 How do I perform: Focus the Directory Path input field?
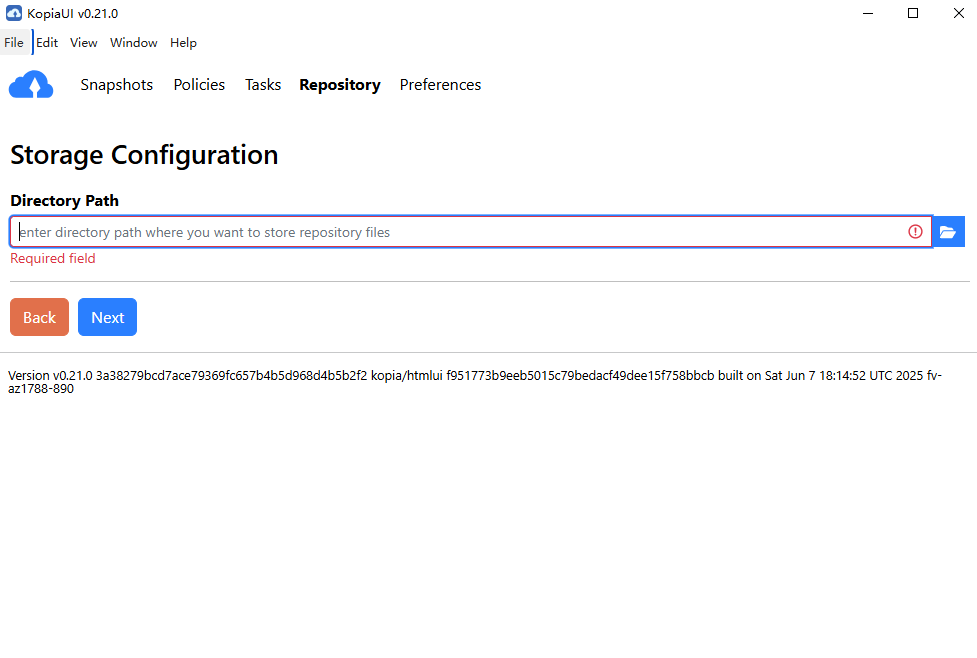pos(460,232)
